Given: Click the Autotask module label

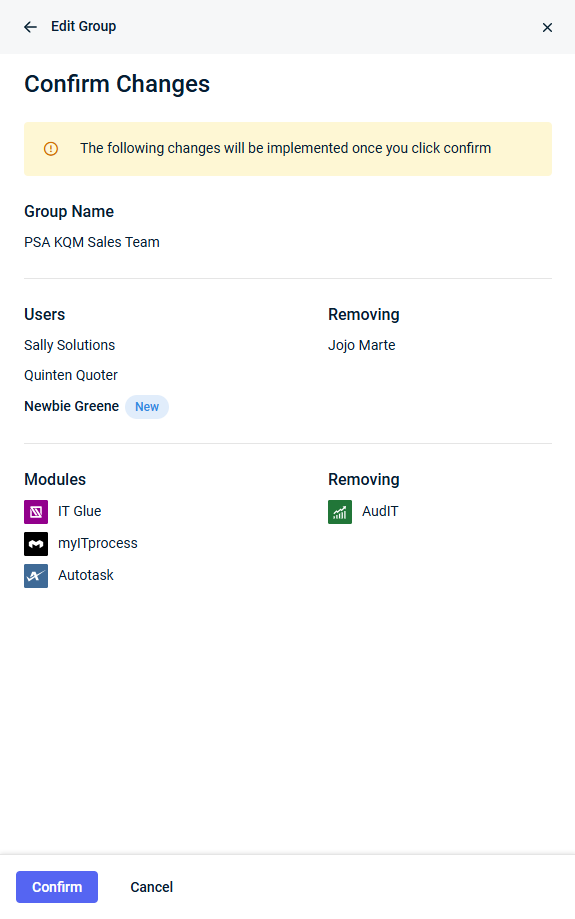Looking at the screenshot, I should click(x=86, y=575).
